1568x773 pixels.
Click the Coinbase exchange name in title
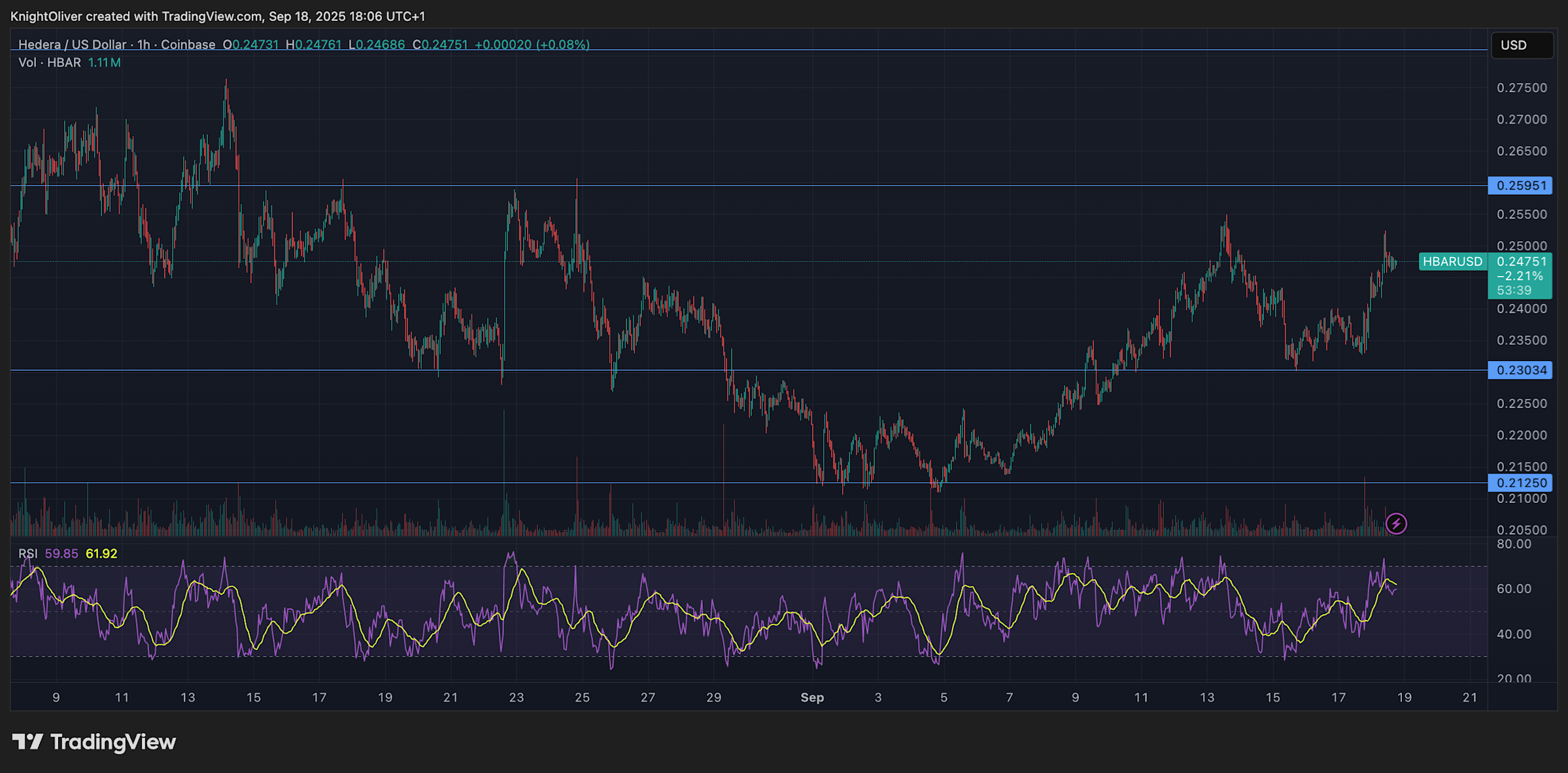(x=188, y=44)
